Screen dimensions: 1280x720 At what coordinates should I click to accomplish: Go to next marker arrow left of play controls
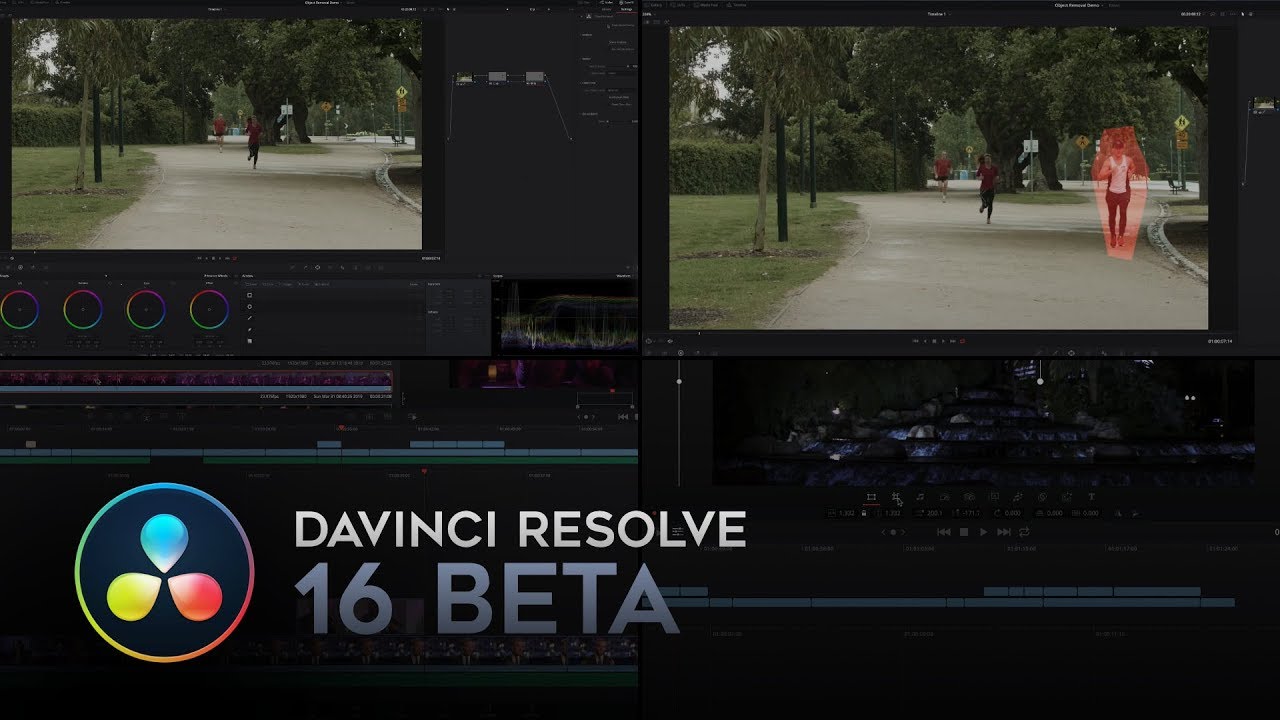pos(903,532)
